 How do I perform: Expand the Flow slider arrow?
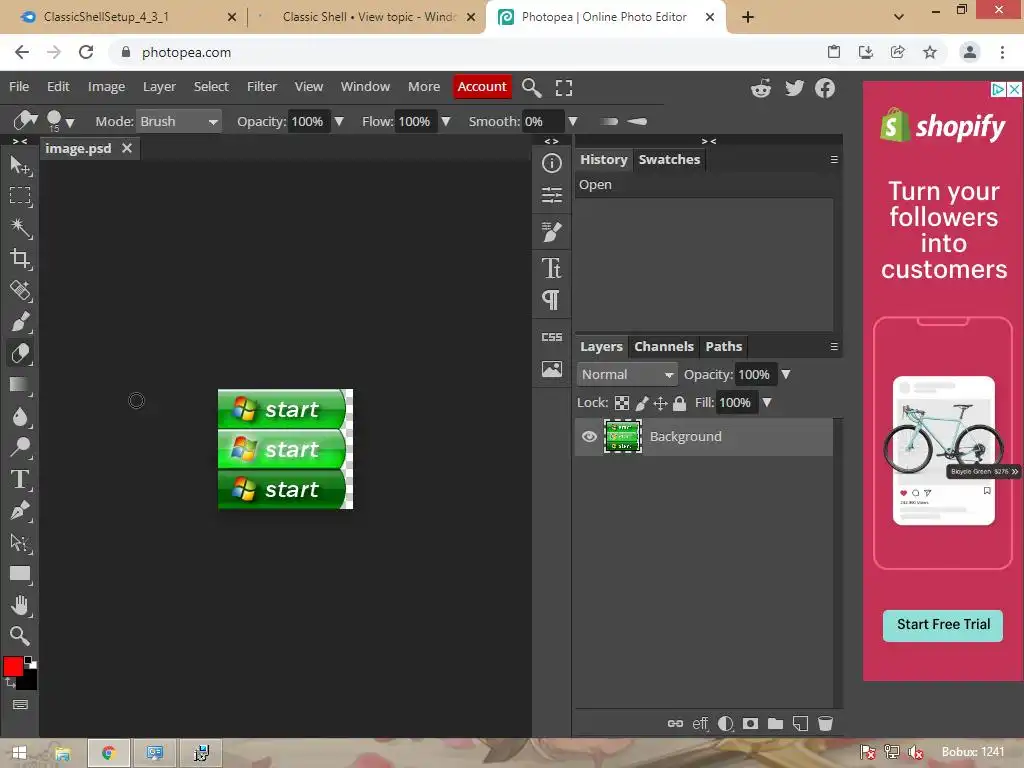[446, 121]
